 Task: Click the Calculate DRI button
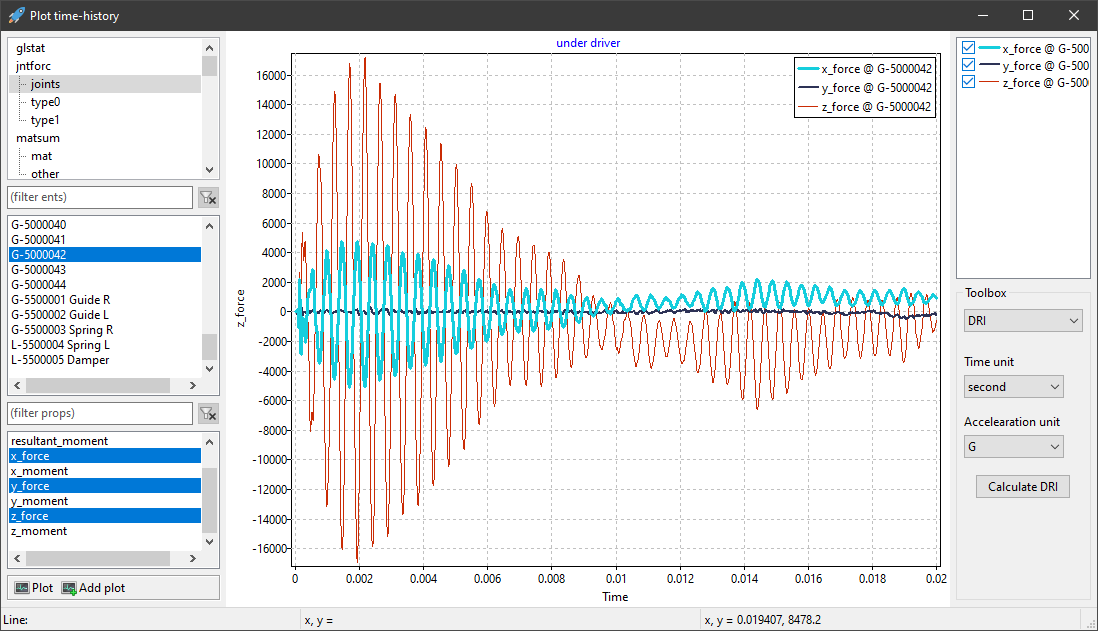point(1022,487)
